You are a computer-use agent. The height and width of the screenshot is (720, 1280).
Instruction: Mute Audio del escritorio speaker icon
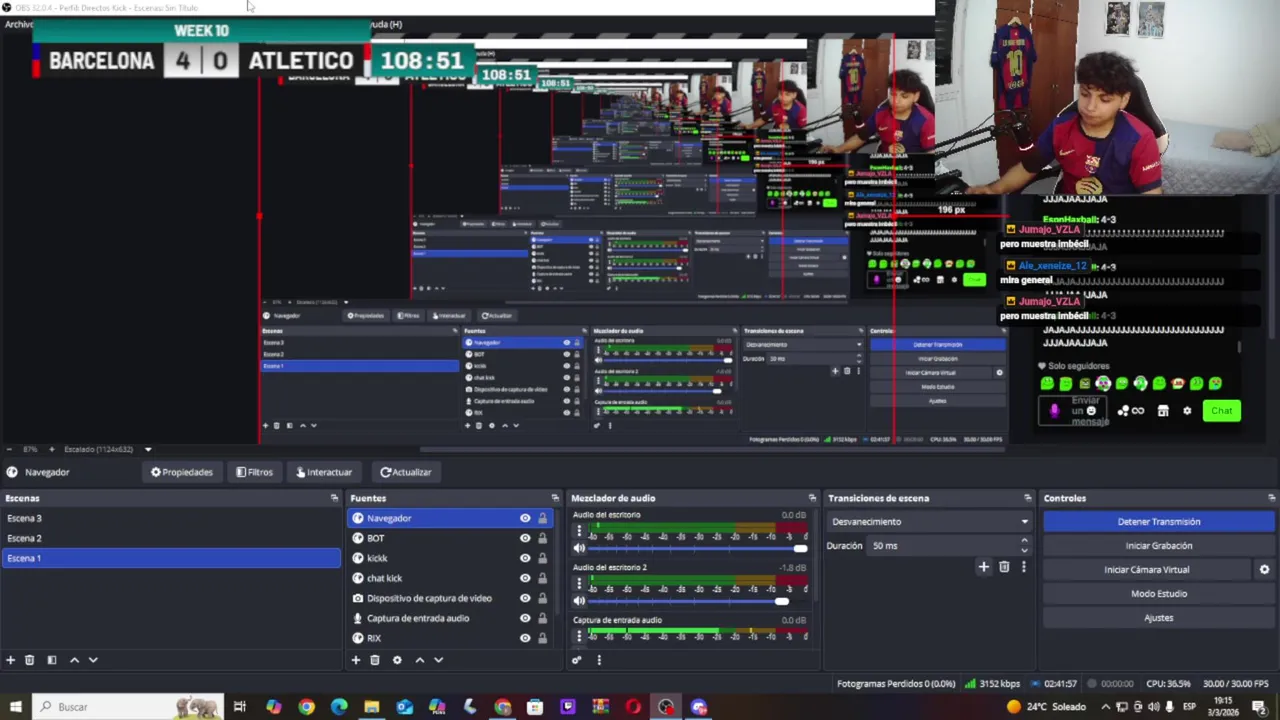click(579, 548)
